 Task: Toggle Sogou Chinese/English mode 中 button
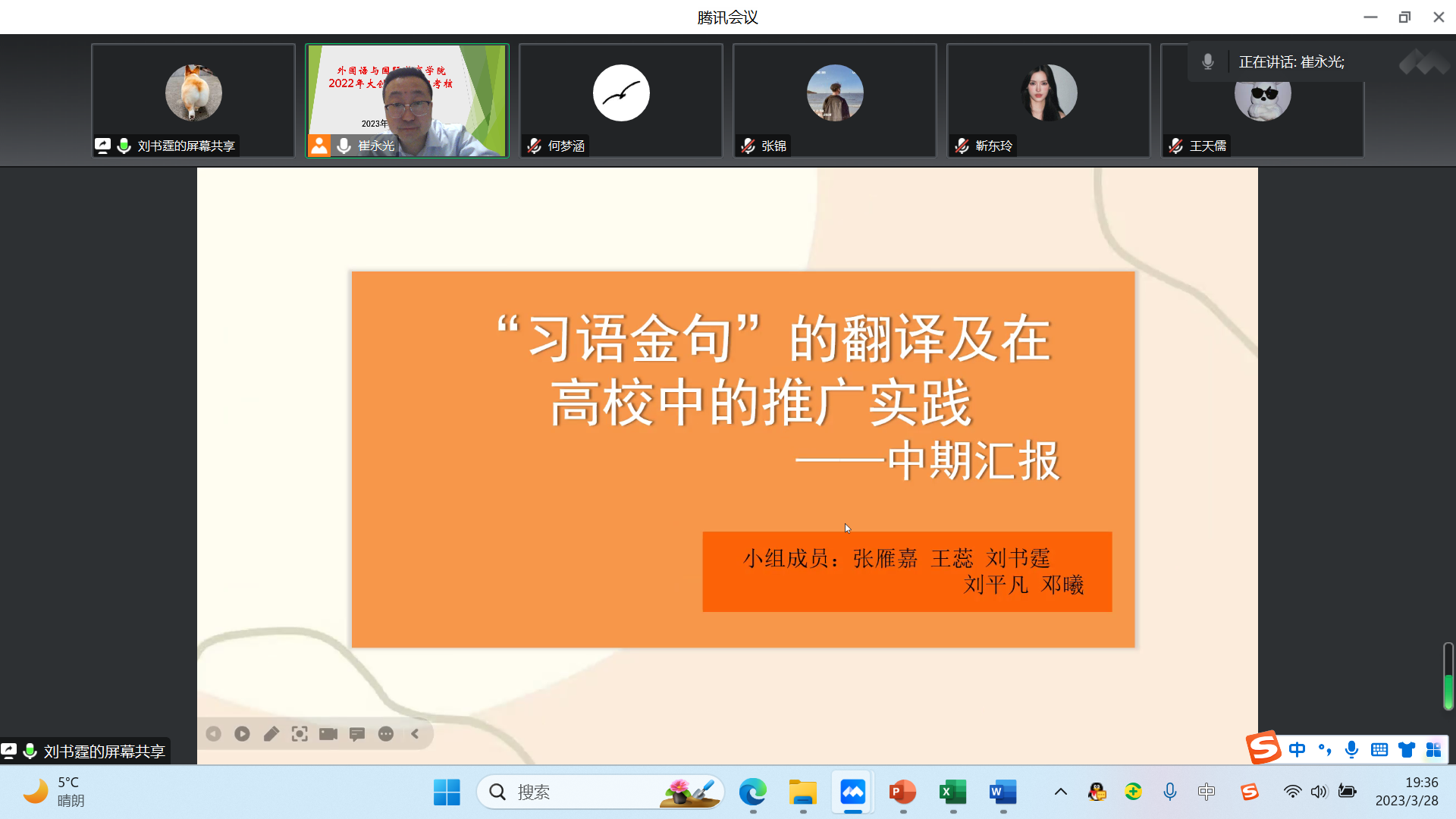click(x=1298, y=750)
